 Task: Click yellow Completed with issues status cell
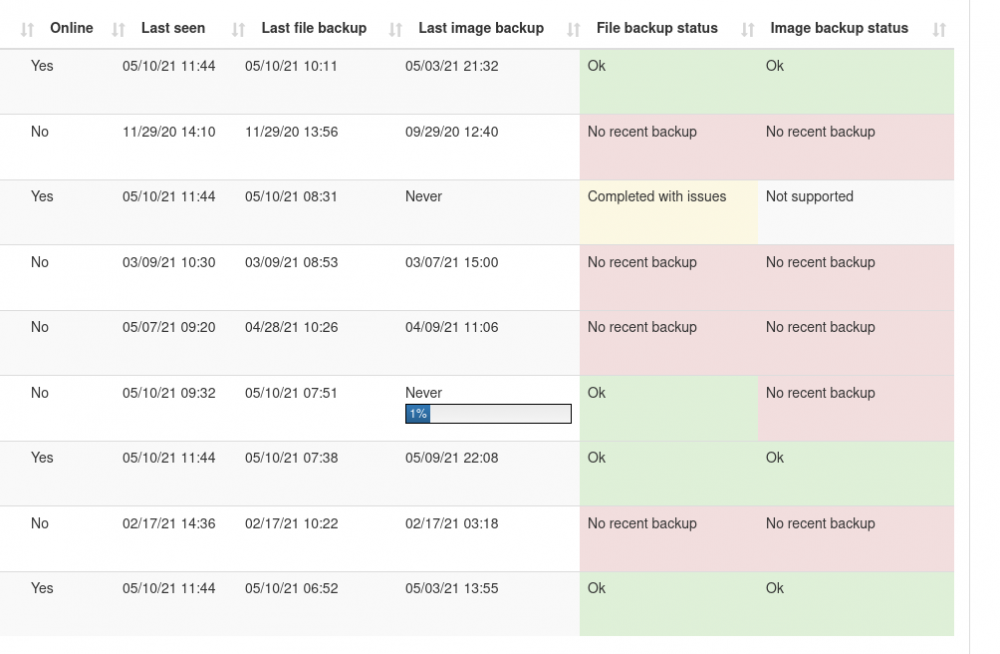(669, 212)
